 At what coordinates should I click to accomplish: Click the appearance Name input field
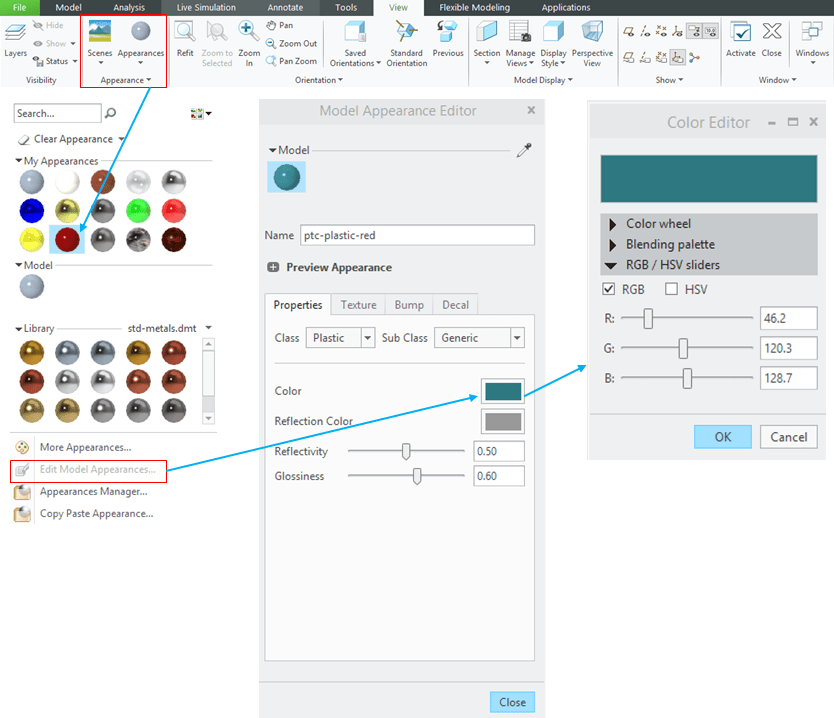[417, 236]
